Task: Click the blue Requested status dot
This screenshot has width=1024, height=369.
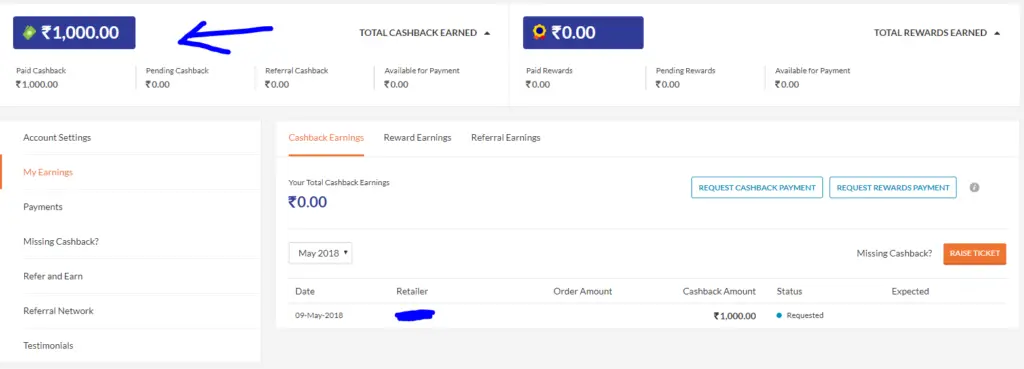Action: click(x=779, y=315)
